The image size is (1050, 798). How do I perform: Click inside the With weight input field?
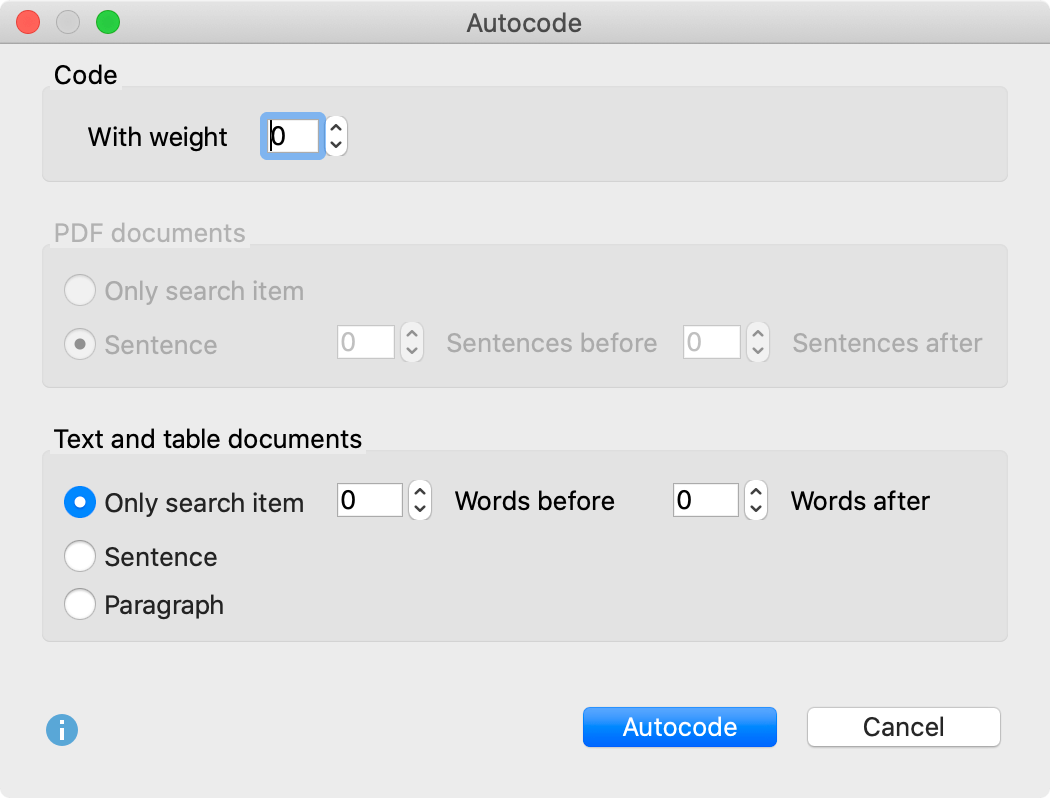[291, 136]
